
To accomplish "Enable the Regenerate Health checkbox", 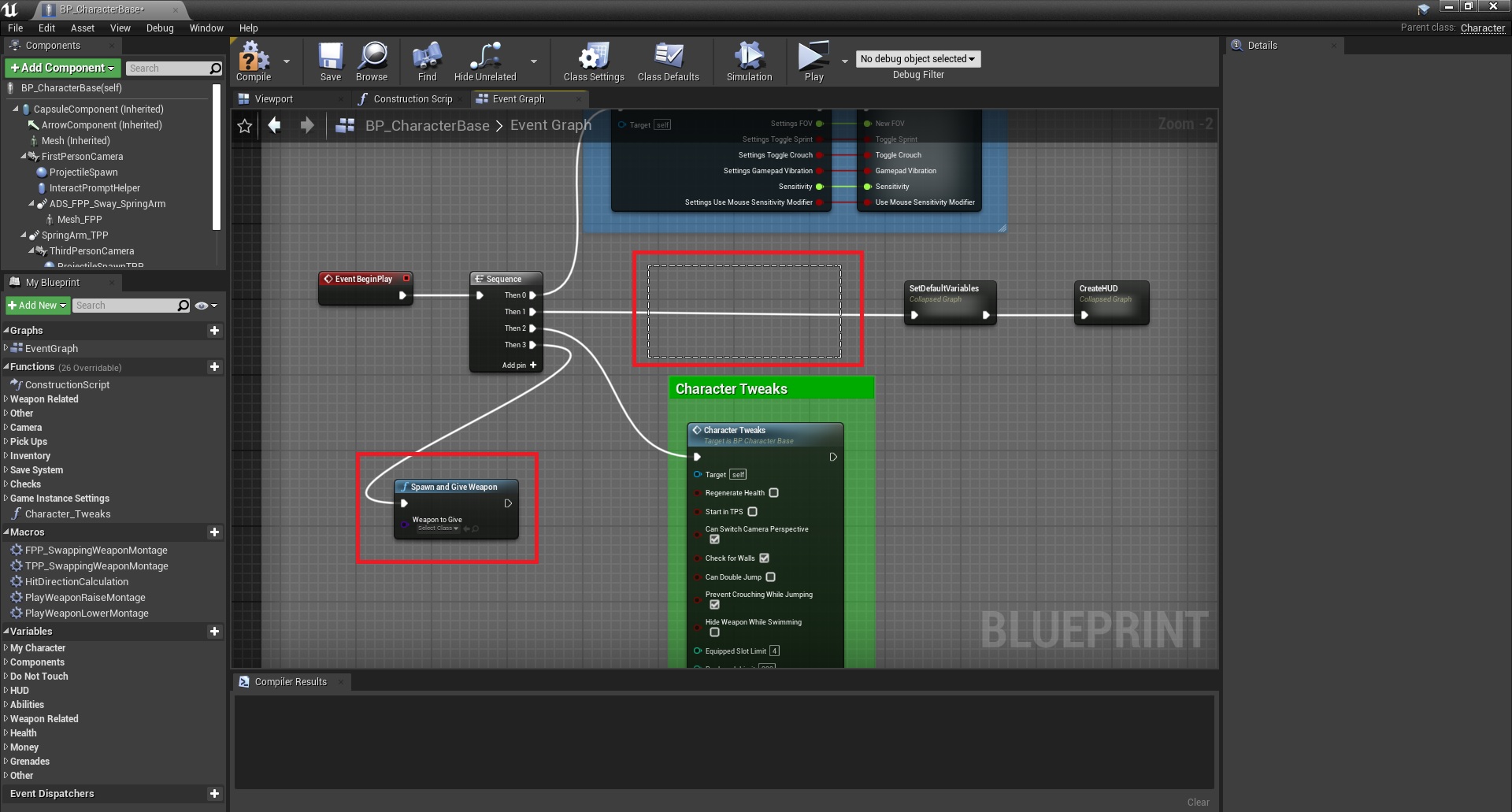I will [x=773, y=493].
